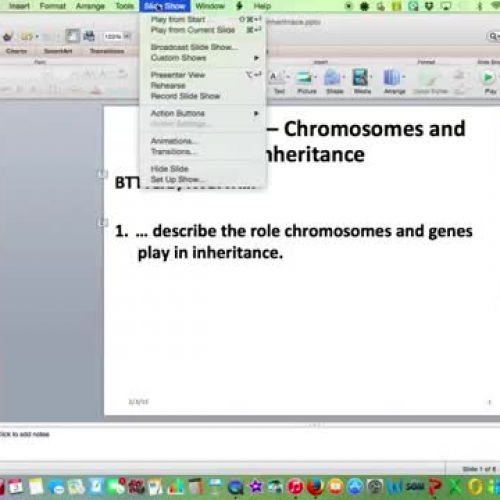Open the Numbers bar-chart Dock icon
Image resolution: width=500 pixels, height=500 pixels.
coord(176,487)
